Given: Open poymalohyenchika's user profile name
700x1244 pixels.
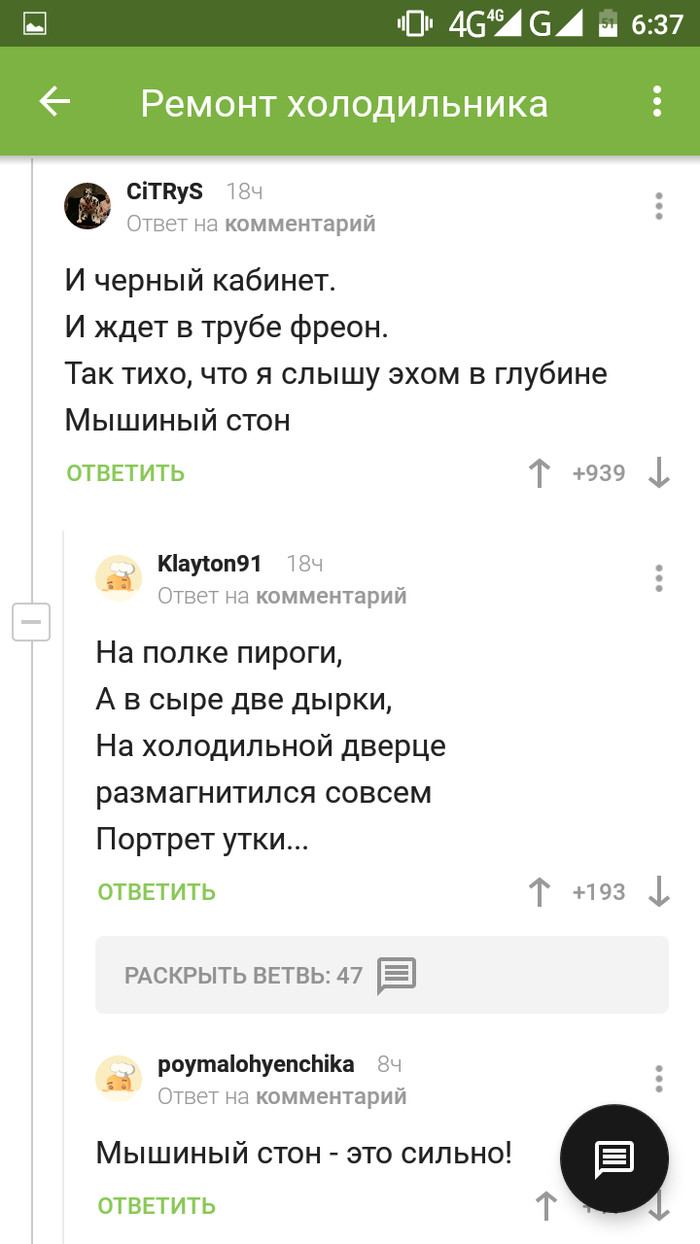Looking at the screenshot, I should point(256,1064).
